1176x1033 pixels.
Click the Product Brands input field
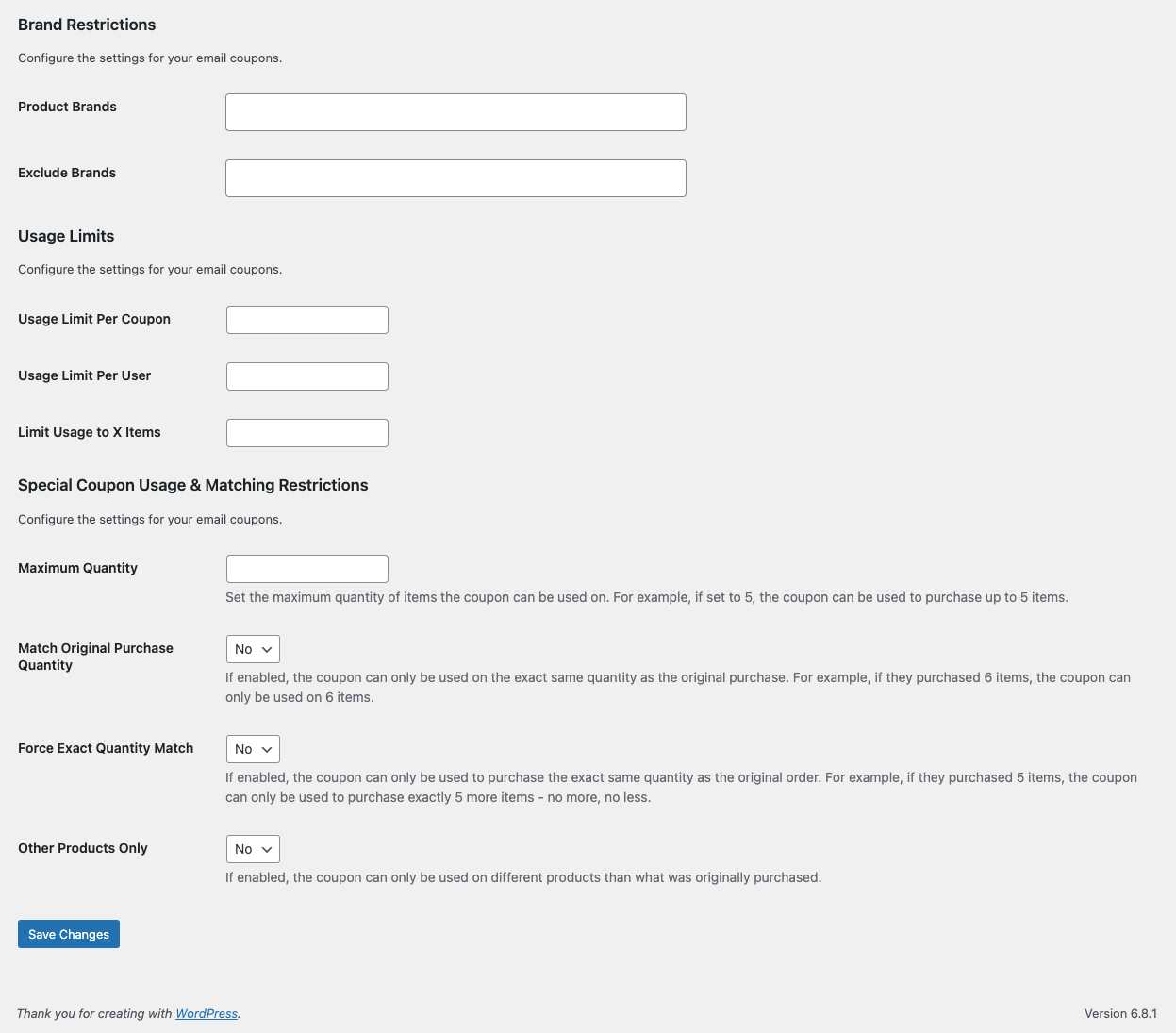pos(455,112)
